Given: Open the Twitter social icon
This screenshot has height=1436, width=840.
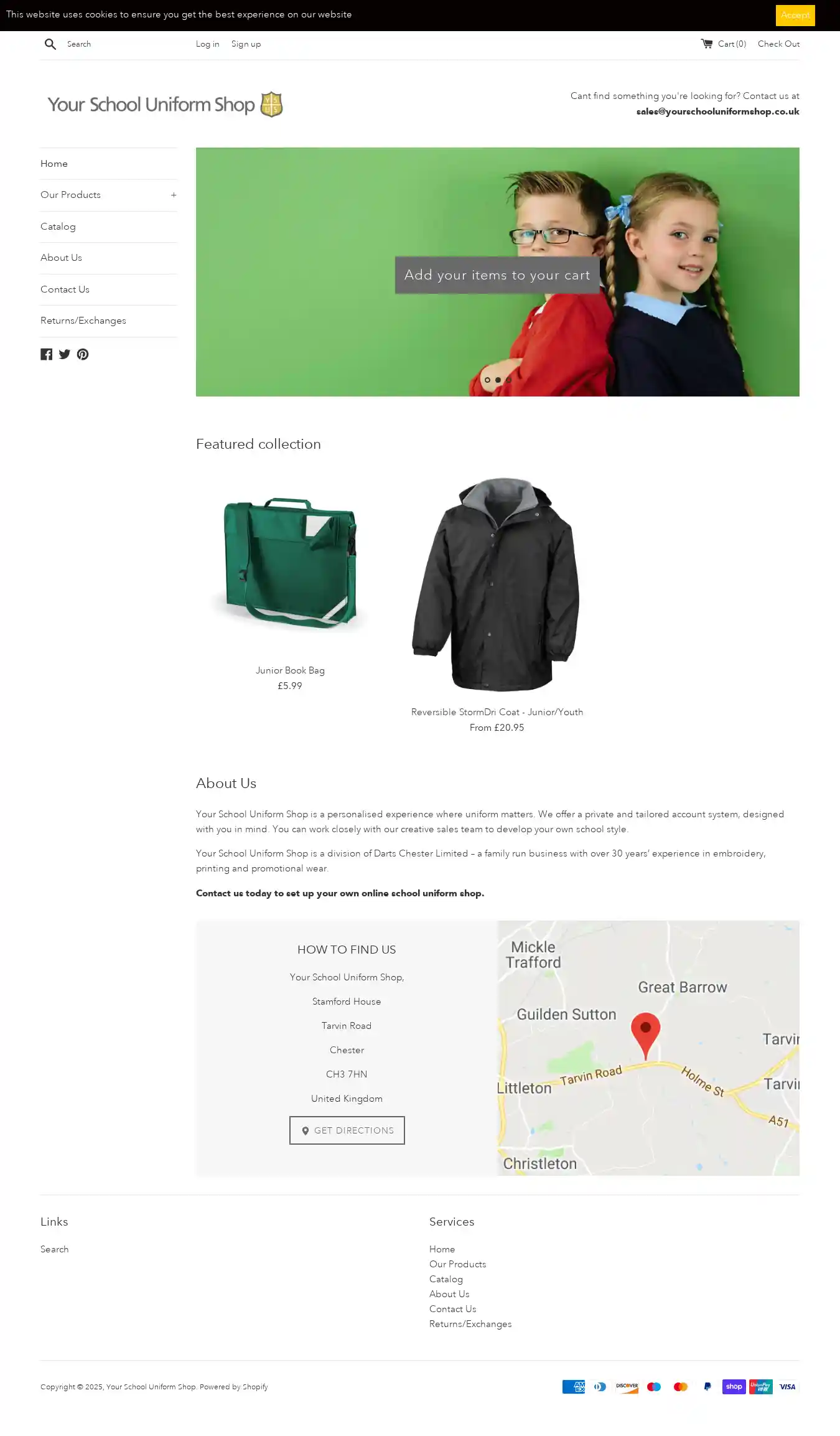Looking at the screenshot, I should [65, 354].
